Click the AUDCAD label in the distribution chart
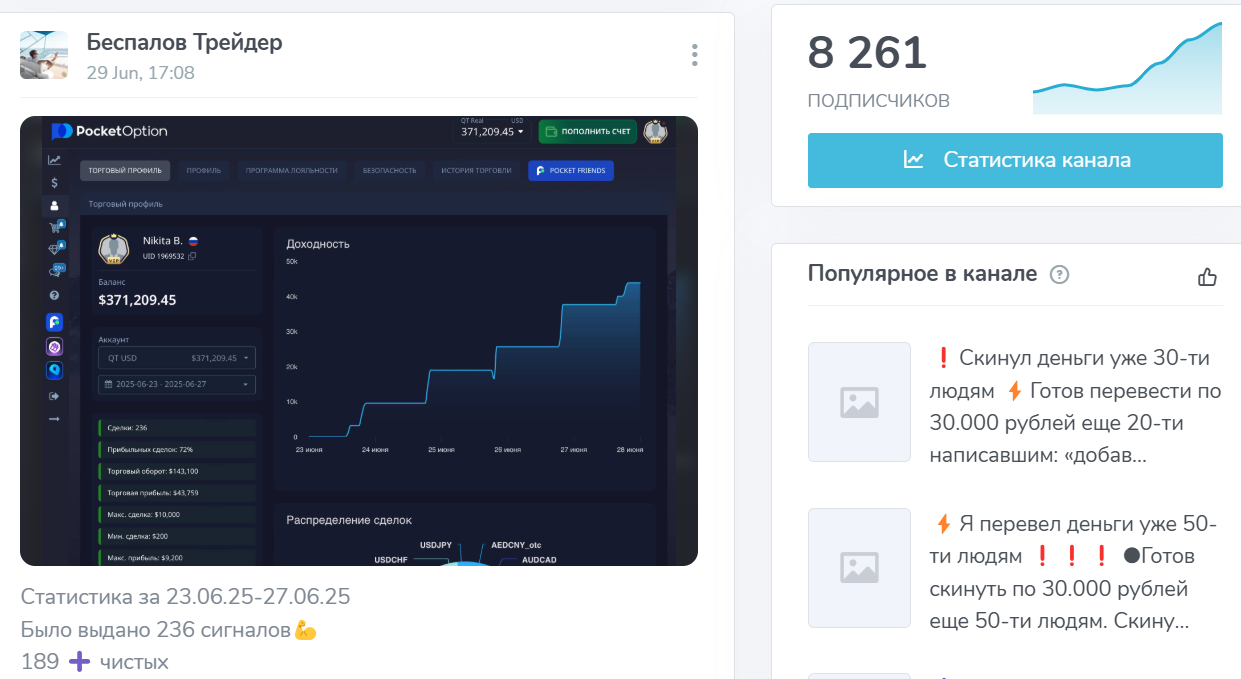1241x679 pixels. pos(539,560)
